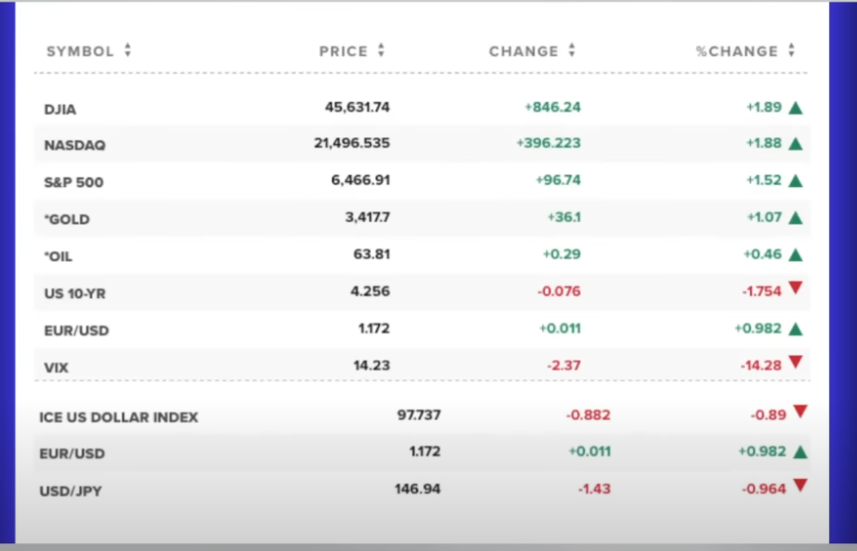
Task: Open the GOLD quote
Action: point(67,219)
